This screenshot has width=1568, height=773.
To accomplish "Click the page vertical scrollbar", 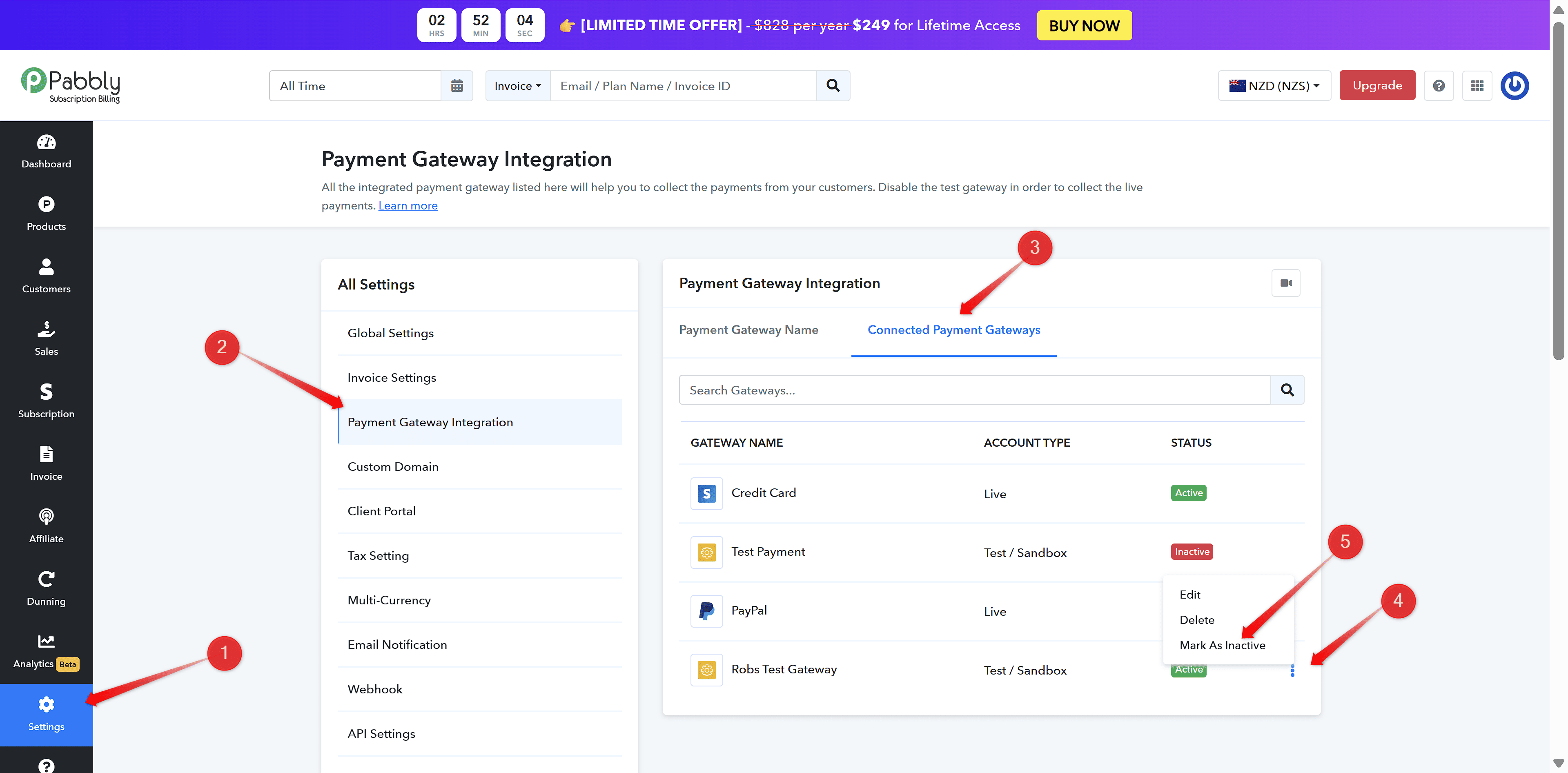I will coord(1558,191).
